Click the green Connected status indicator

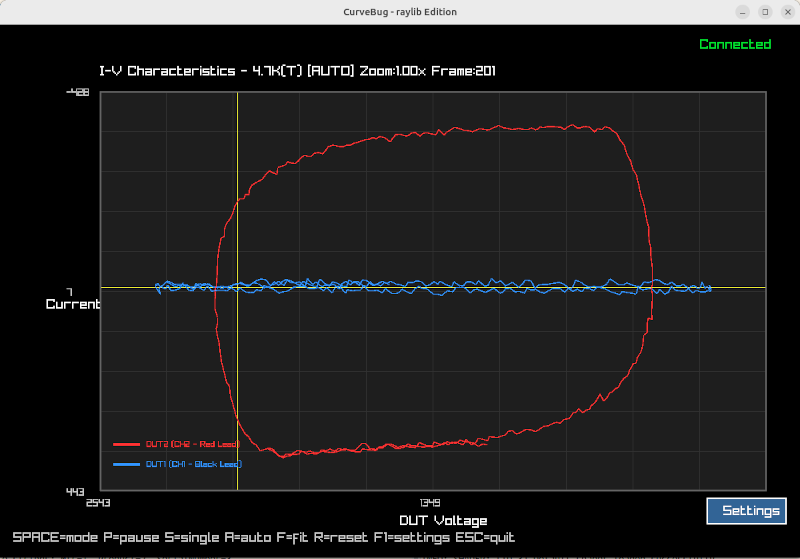[x=735, y=45]
